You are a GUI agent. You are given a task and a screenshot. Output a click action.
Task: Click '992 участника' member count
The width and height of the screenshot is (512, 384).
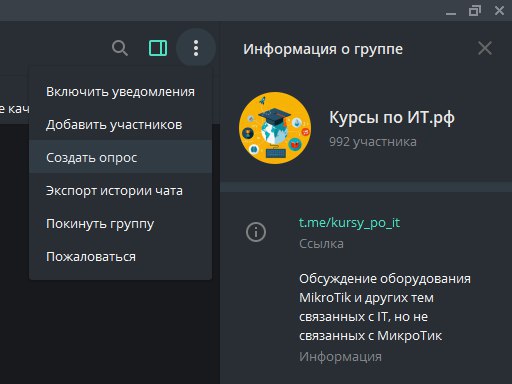[373, 142]
